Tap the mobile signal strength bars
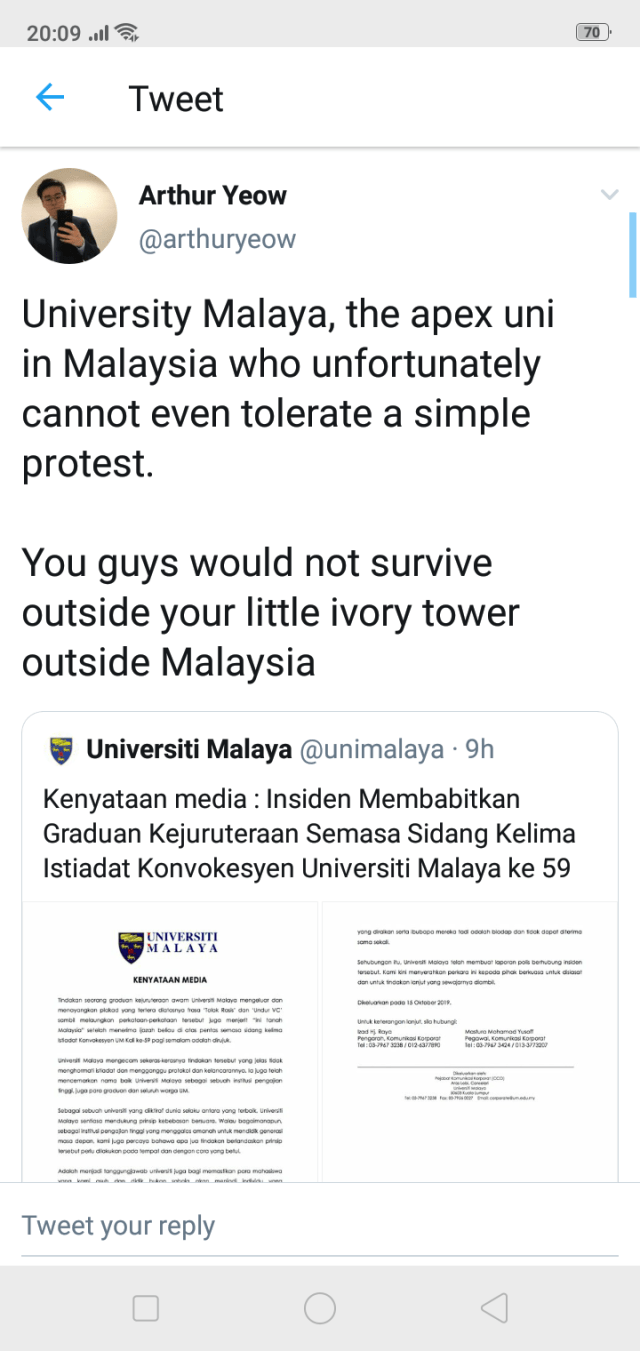The height and width of the screenshot is (1351, 640). [99, 33]
